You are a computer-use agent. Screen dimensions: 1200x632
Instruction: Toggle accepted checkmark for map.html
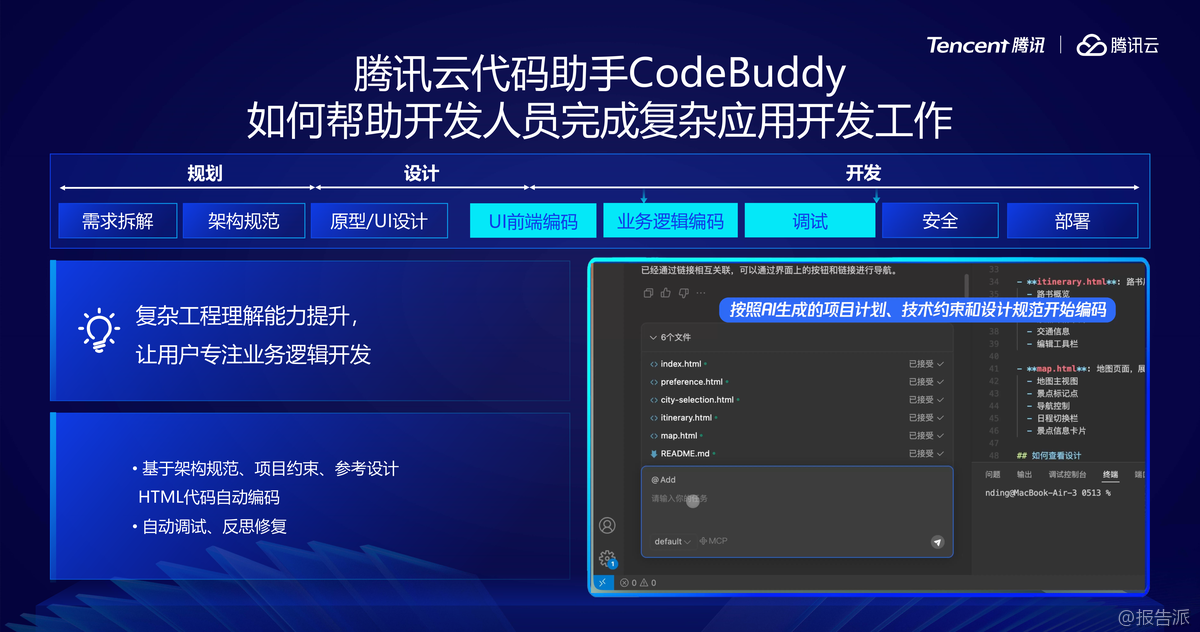point(940,436)
